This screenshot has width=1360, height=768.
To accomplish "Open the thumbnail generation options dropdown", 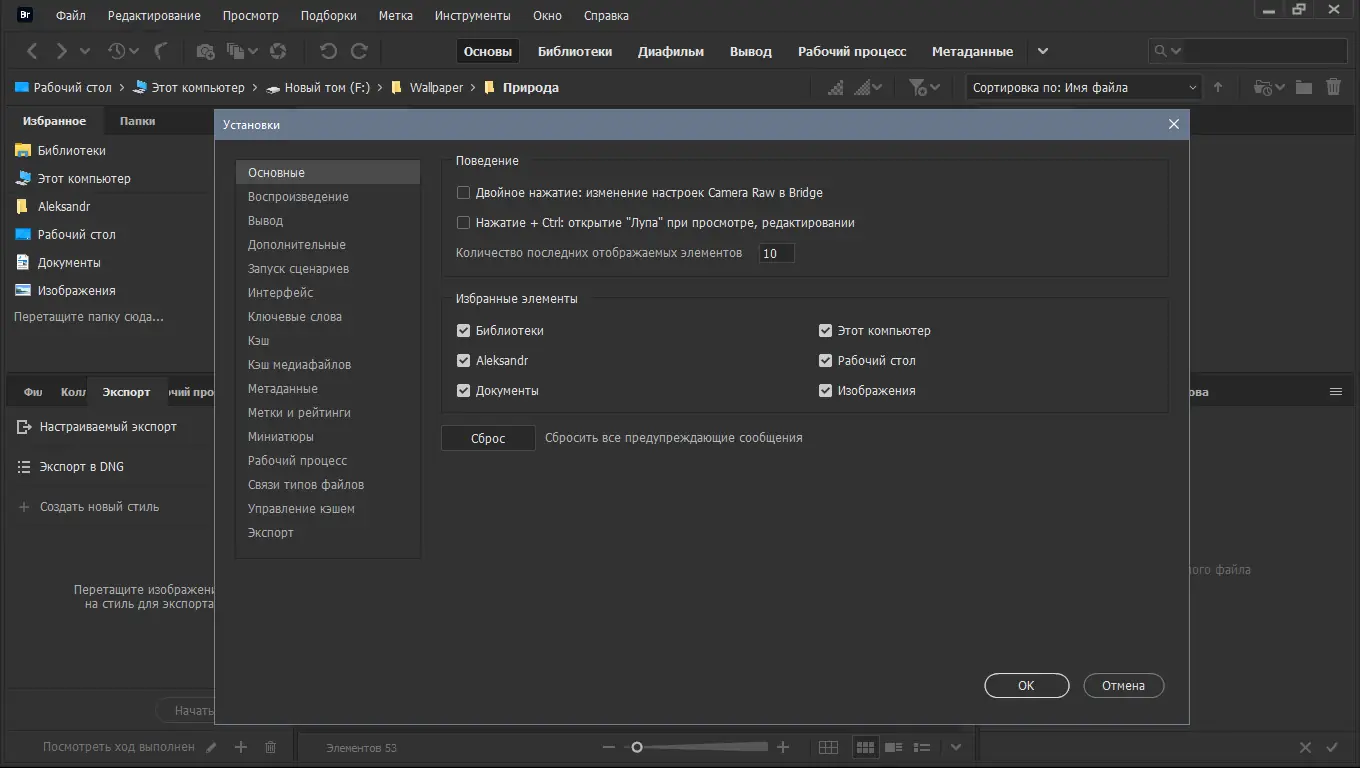I will pos(867,88).
